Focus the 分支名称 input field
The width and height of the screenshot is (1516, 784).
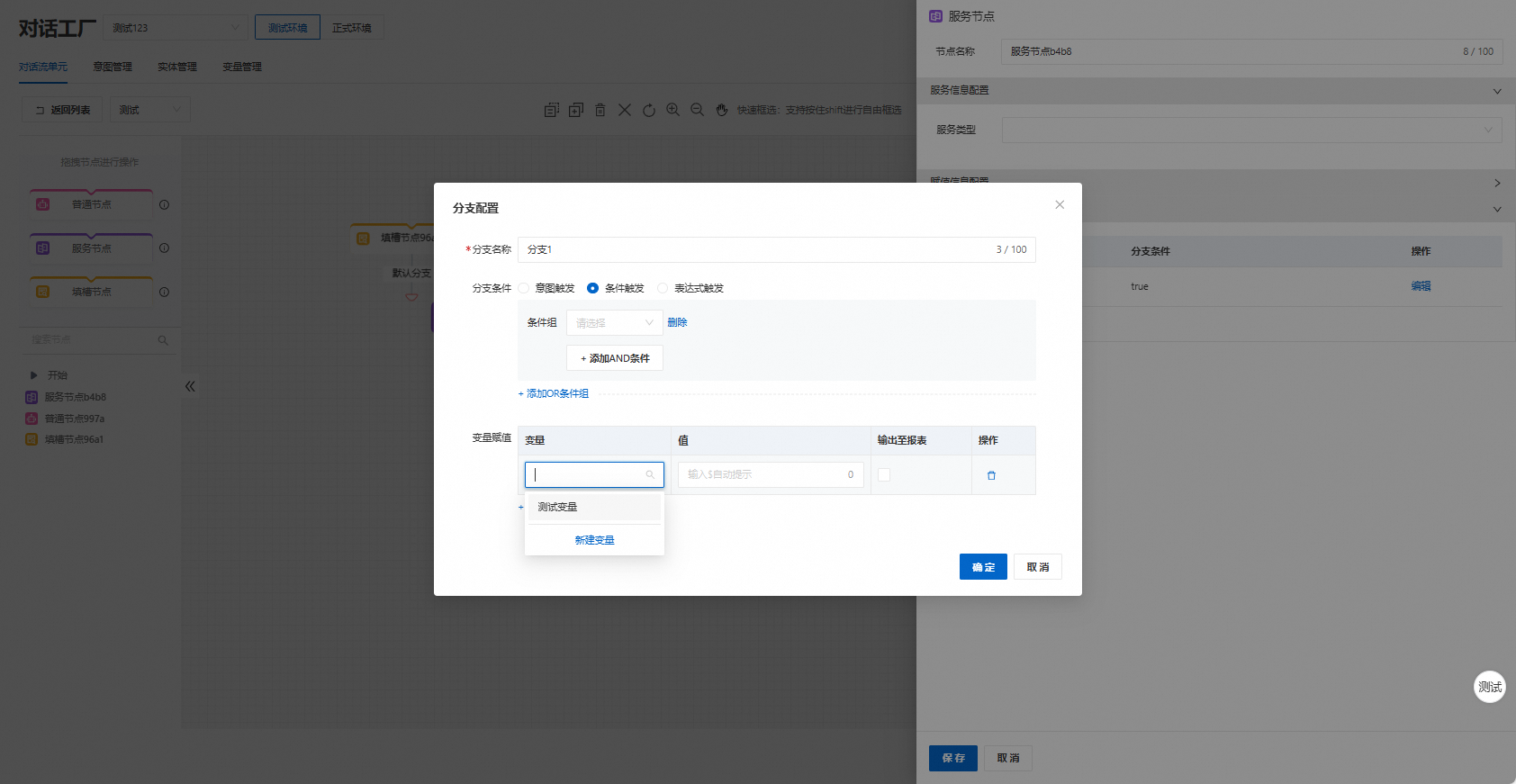click(776, 249)
